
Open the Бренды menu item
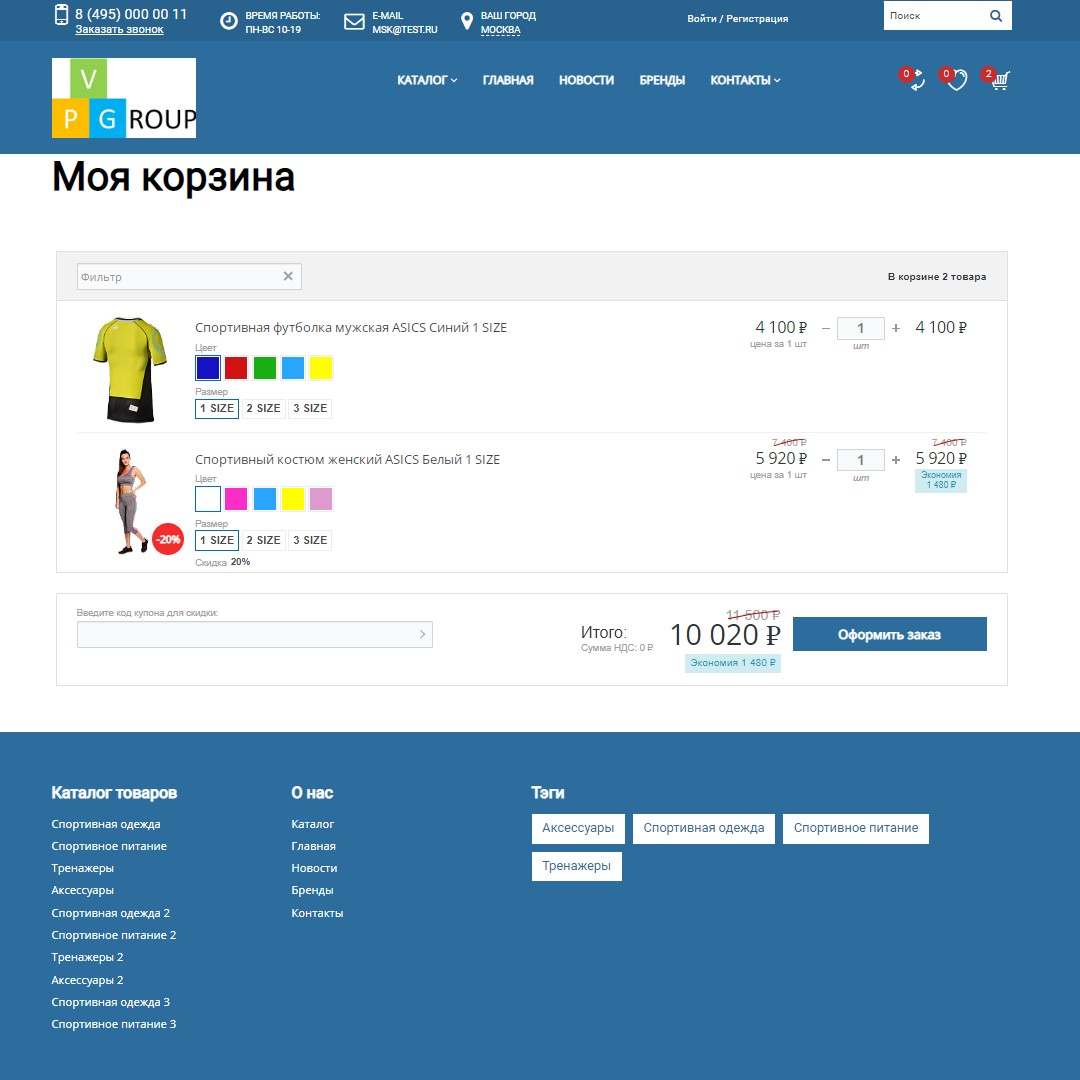coord(662,80)
